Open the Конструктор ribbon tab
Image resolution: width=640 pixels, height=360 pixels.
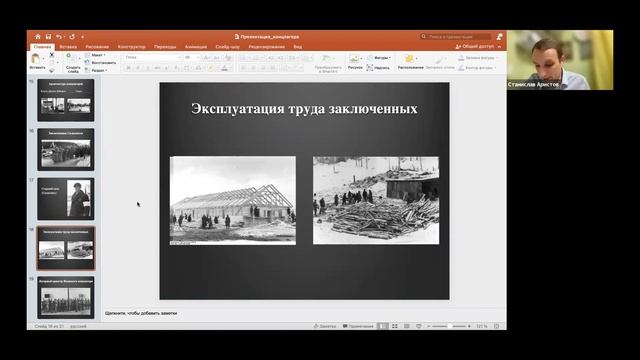tap(131, 47)
